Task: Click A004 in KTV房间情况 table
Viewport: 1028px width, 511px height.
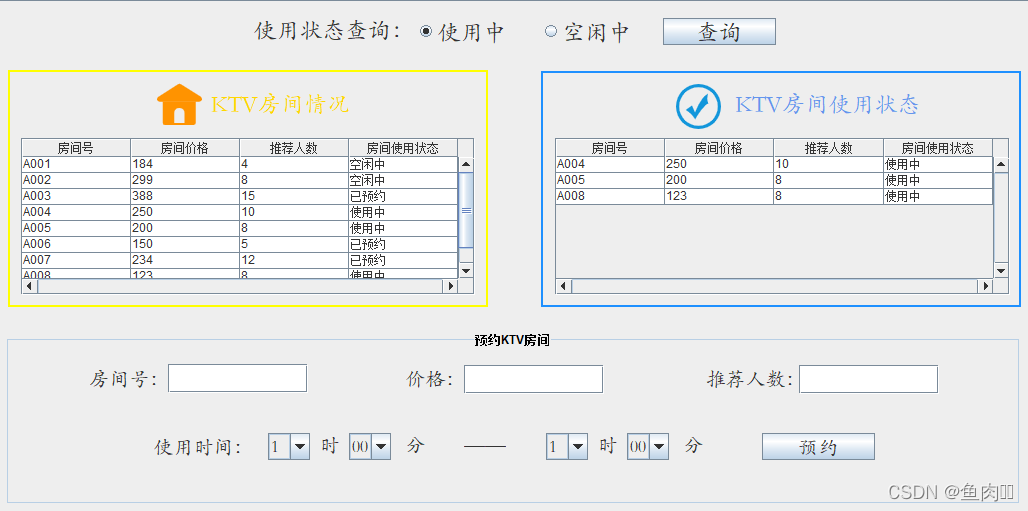Action: point(76,213)
